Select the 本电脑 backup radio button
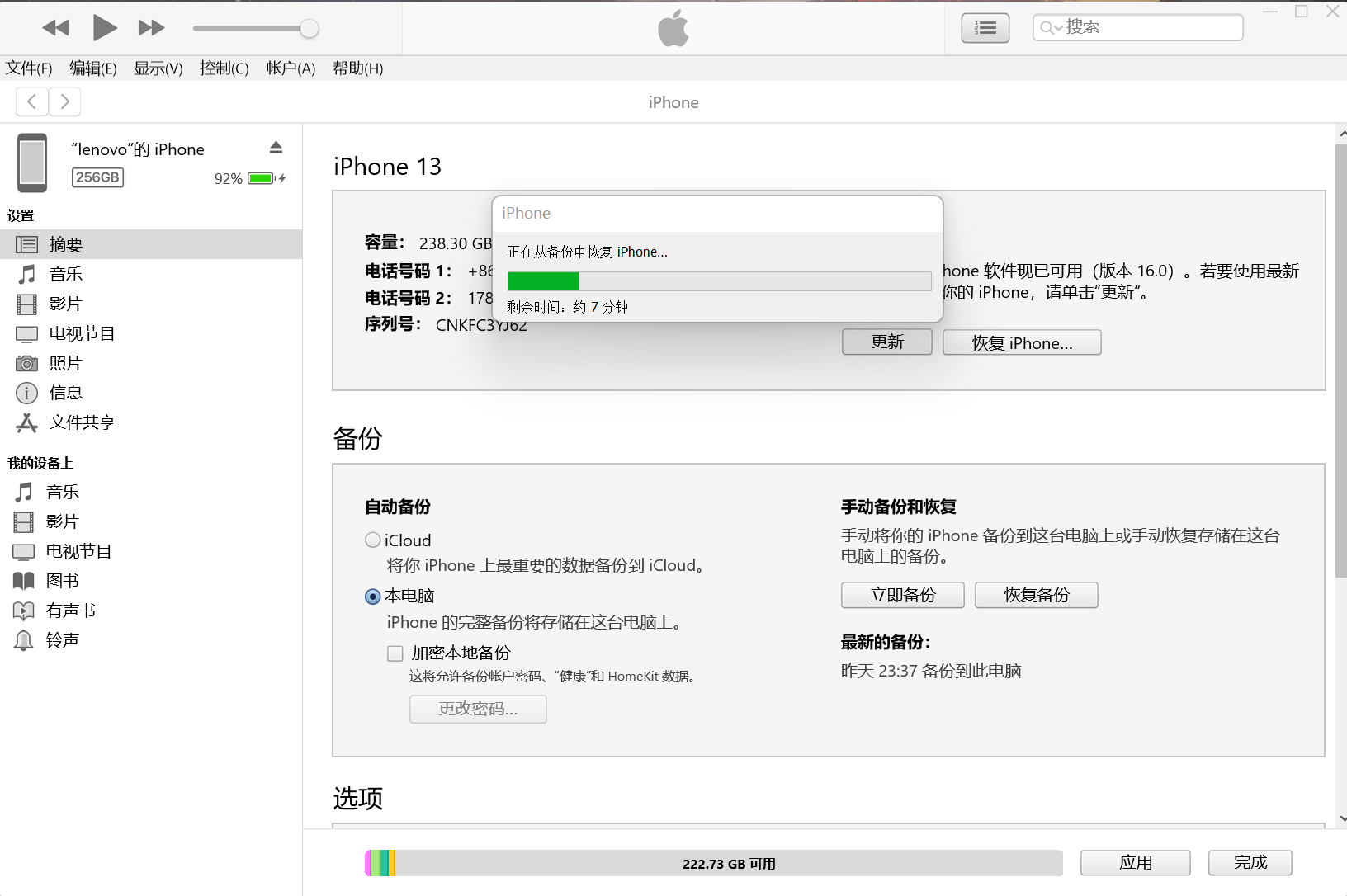Screen dimensions: 1347x896 click(373, 597)
